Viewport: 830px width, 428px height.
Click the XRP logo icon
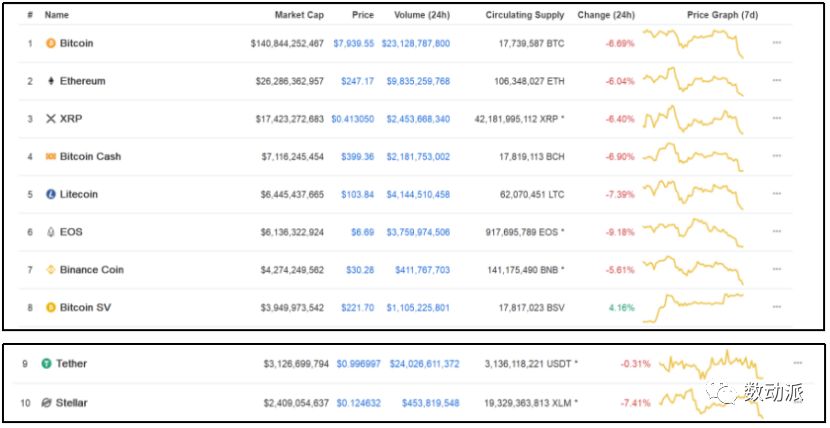pos(51,119)
